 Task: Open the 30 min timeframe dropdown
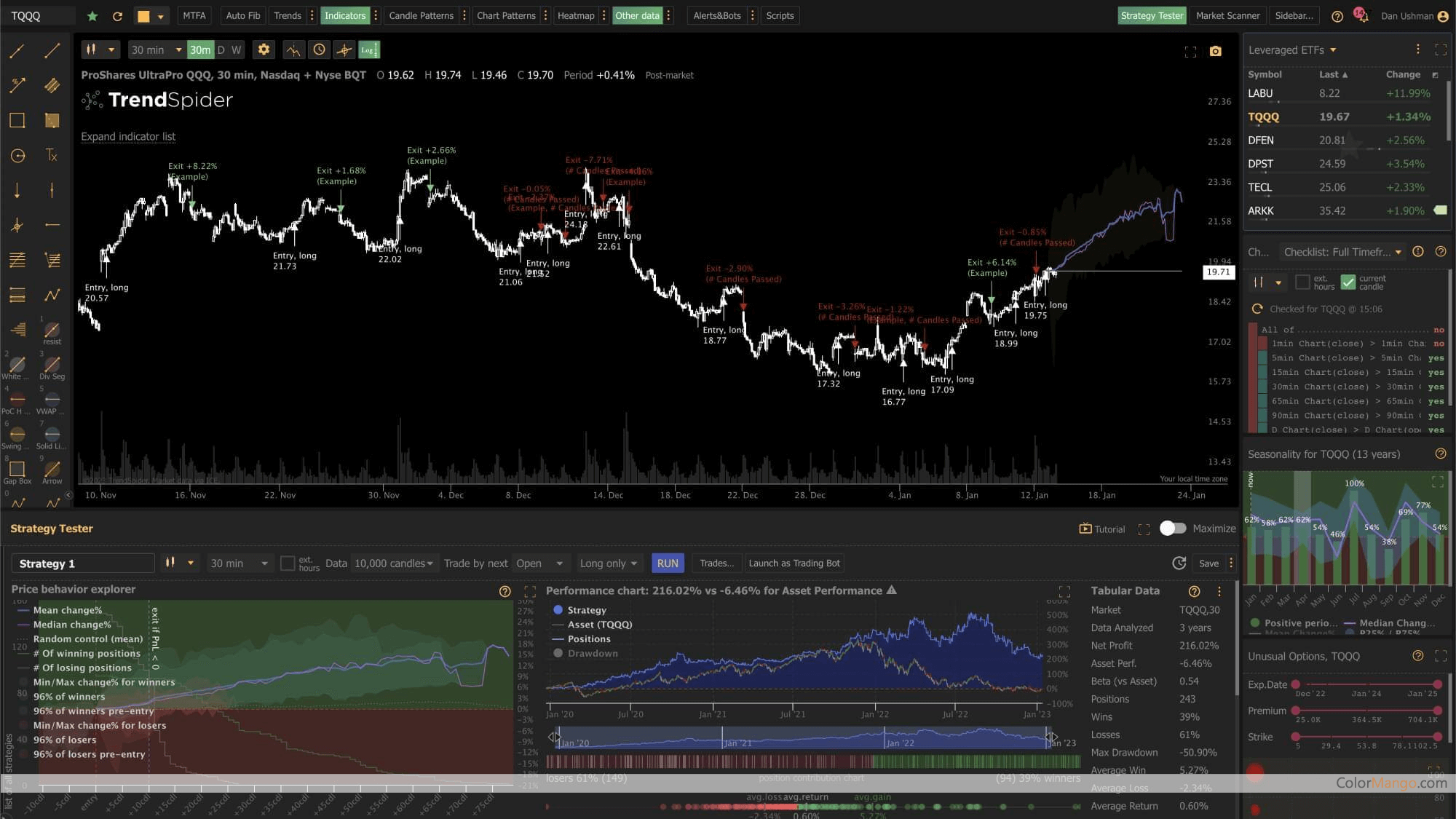point(154,50)
